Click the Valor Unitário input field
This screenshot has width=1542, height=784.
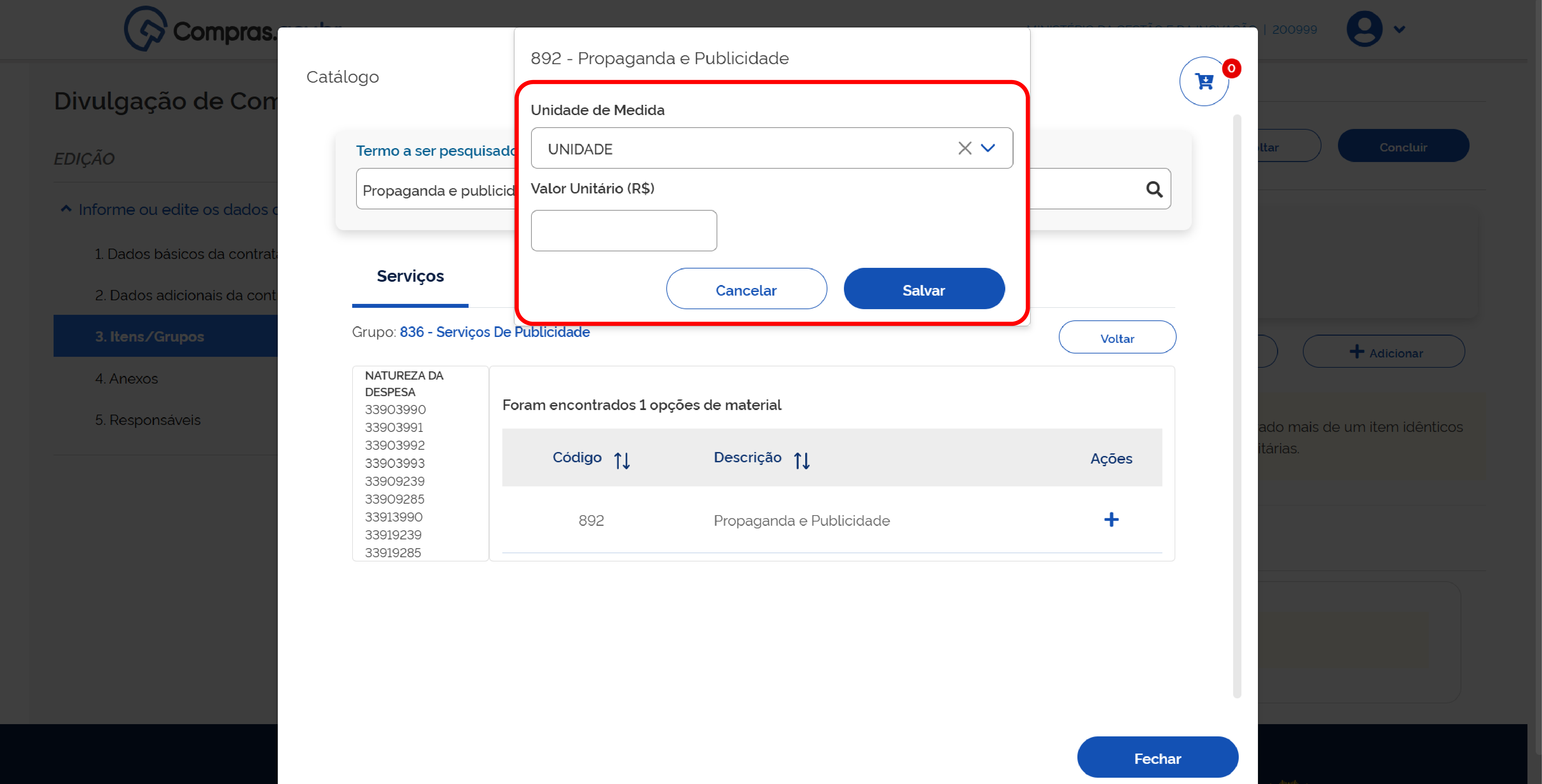click(624, 230)
